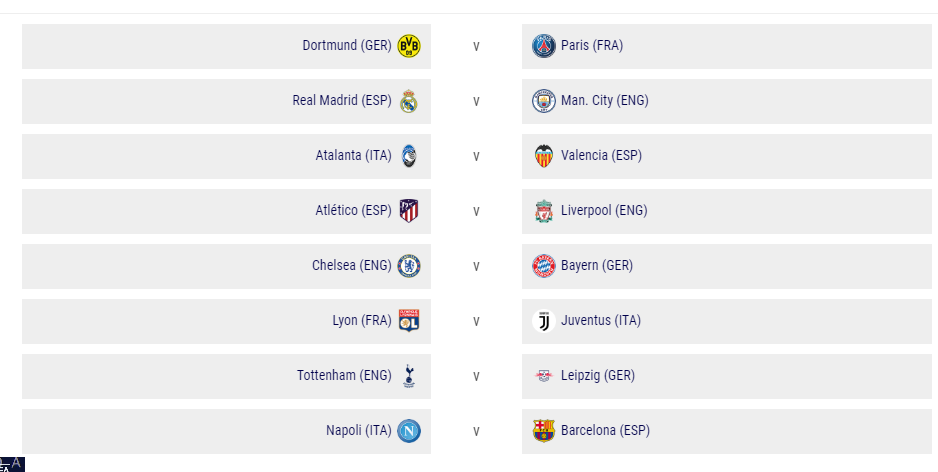Click the Borussia Dortmund BVB crest
Screen dimensions: 938x472
[409, 46]
